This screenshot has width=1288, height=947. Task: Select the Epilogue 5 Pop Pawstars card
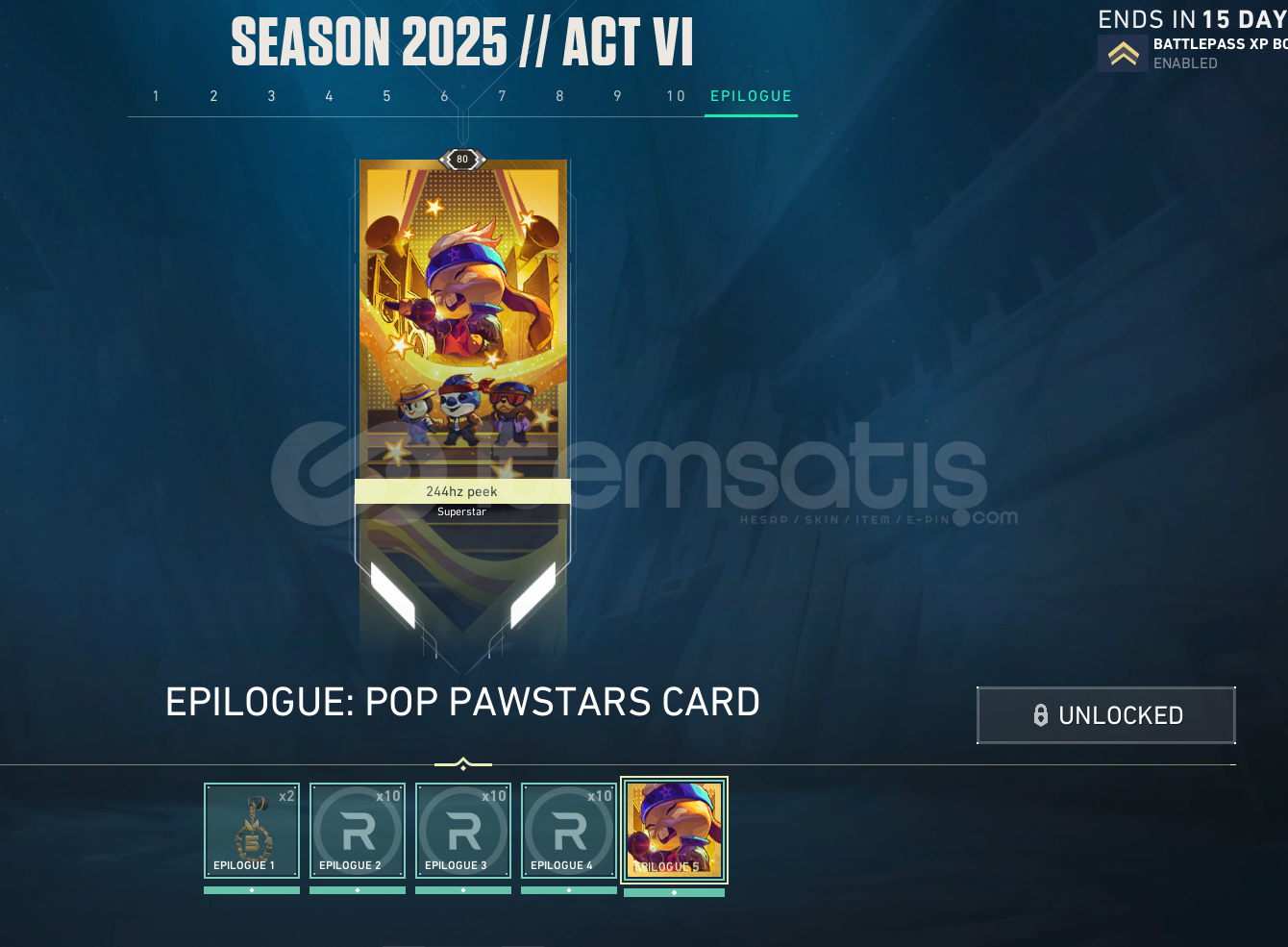pos(674,831)
